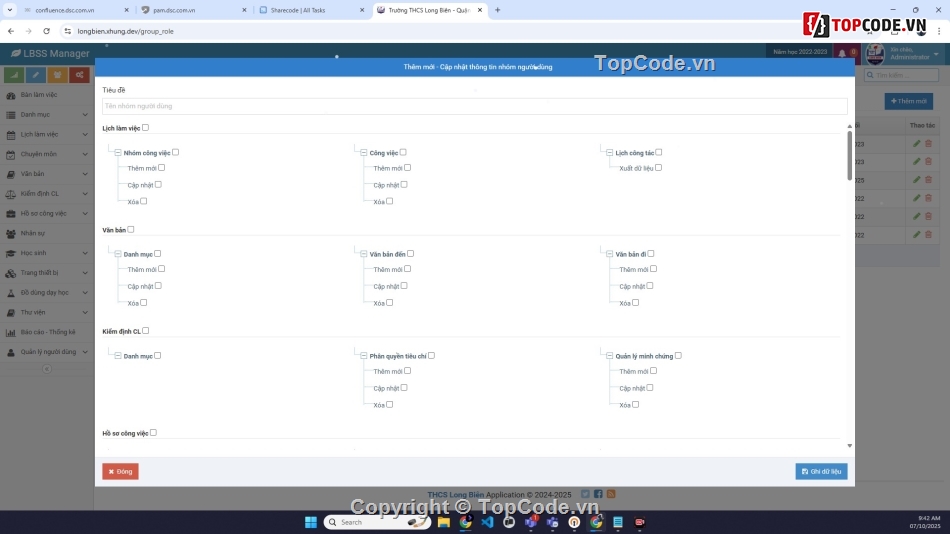Click the Đóng button
Screen dimensions: 950x534
[x=120, y=471]
